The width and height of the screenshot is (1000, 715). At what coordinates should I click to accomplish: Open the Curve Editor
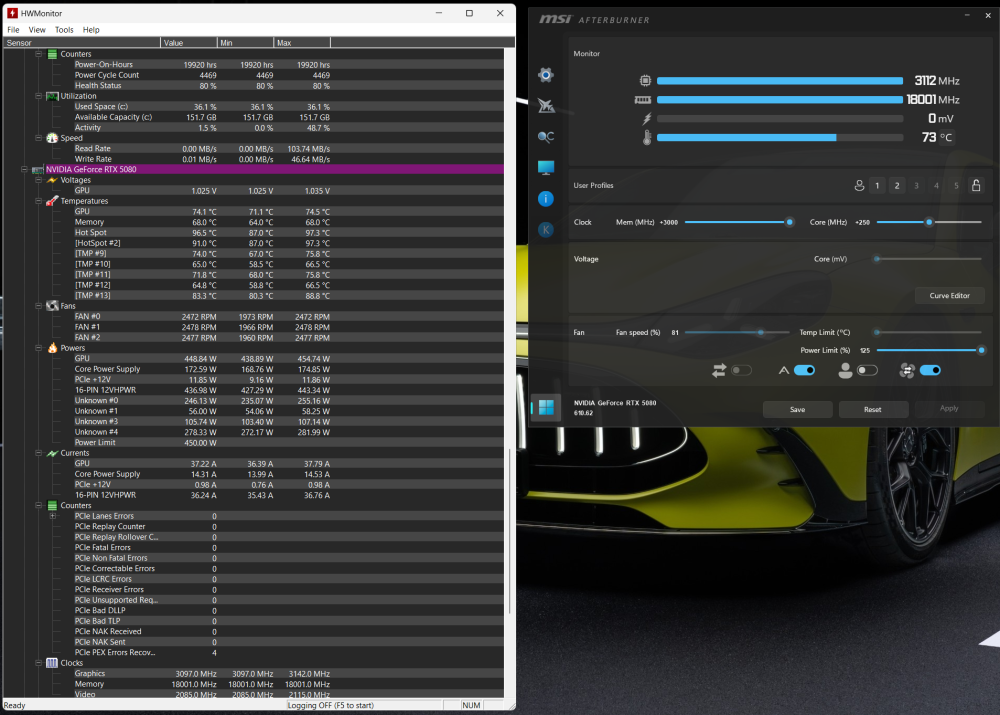pos(950,296)
